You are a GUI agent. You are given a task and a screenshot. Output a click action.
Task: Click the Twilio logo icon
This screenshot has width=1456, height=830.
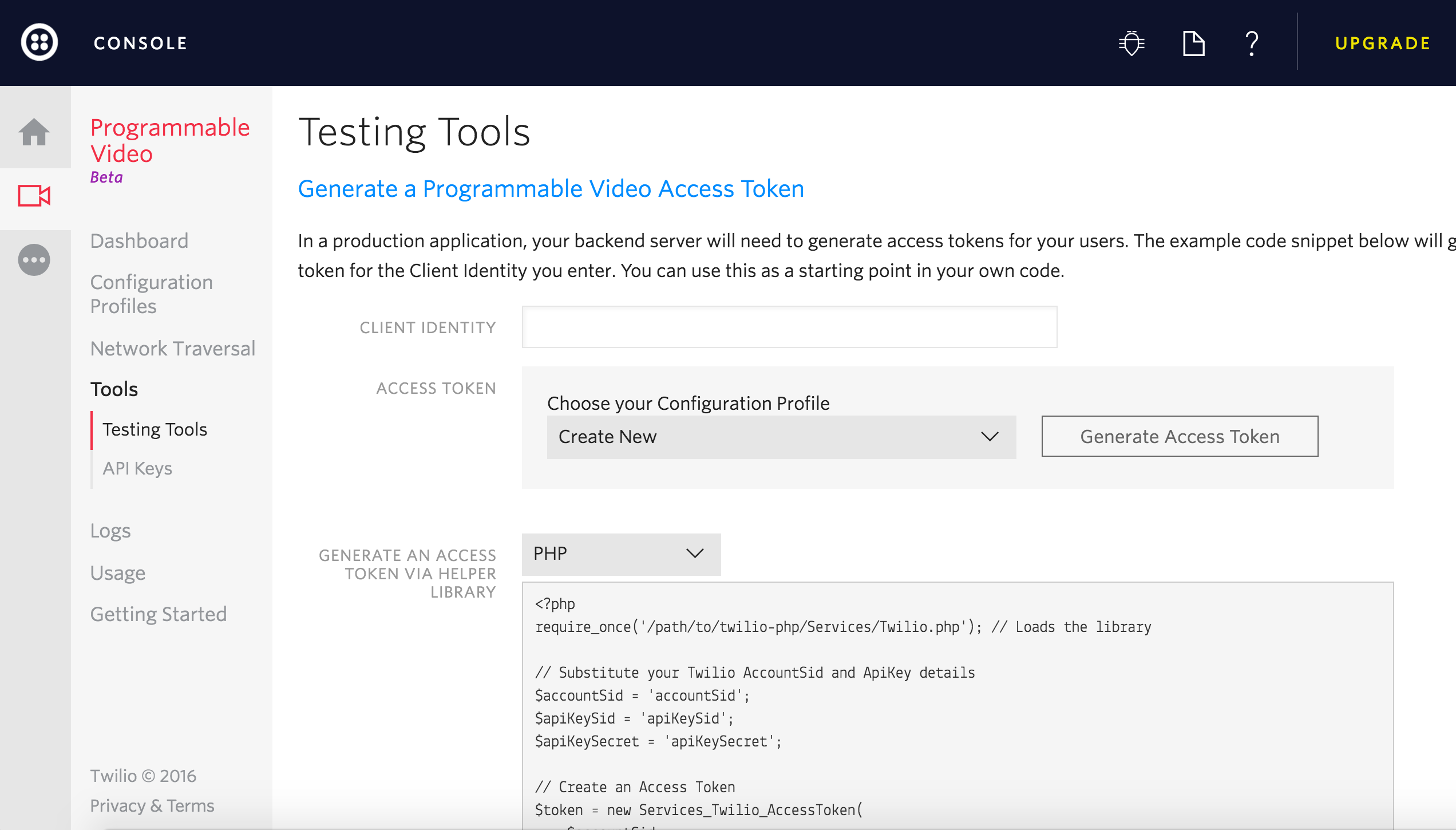(39, 42)
